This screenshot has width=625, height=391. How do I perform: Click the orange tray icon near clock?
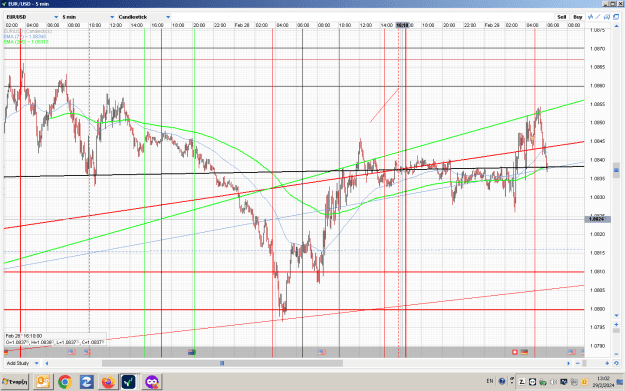(584, 382)
